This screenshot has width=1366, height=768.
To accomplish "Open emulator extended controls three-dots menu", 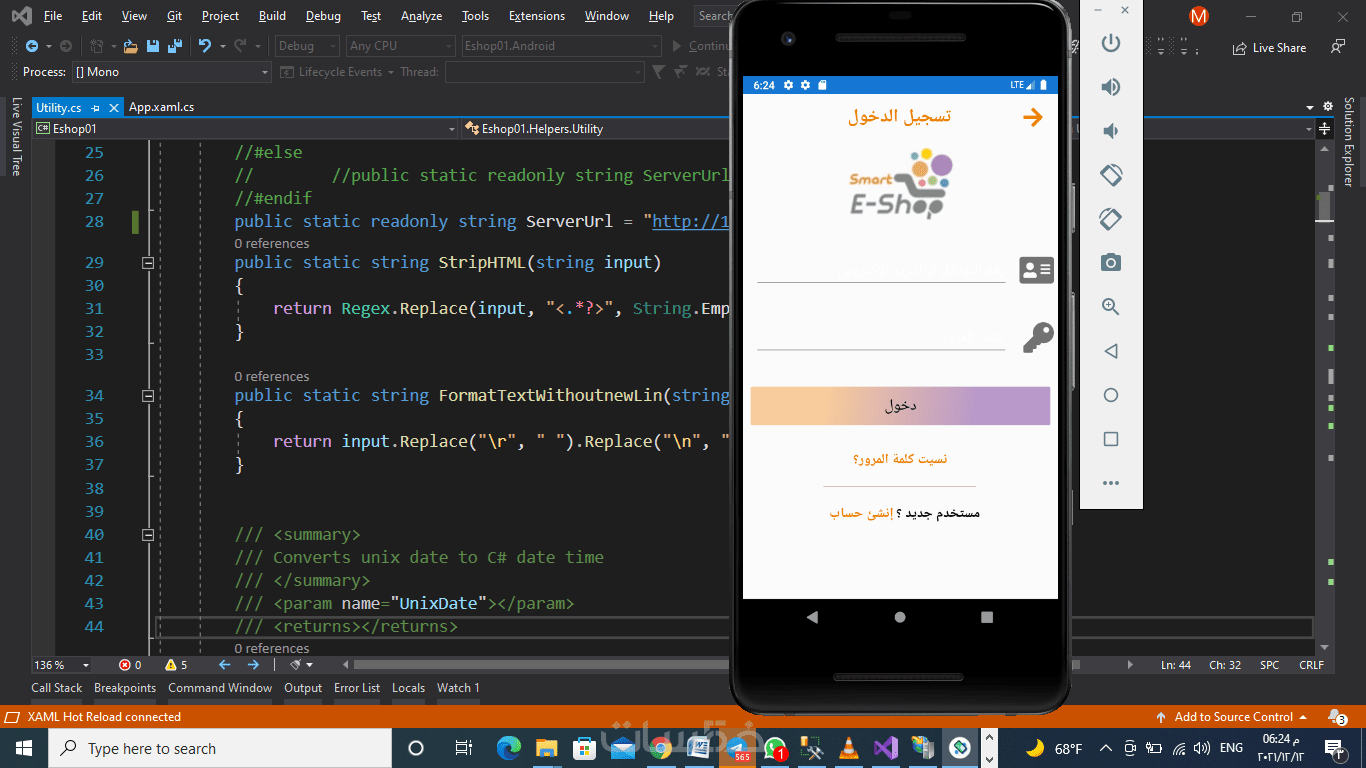I will 1110,483.
